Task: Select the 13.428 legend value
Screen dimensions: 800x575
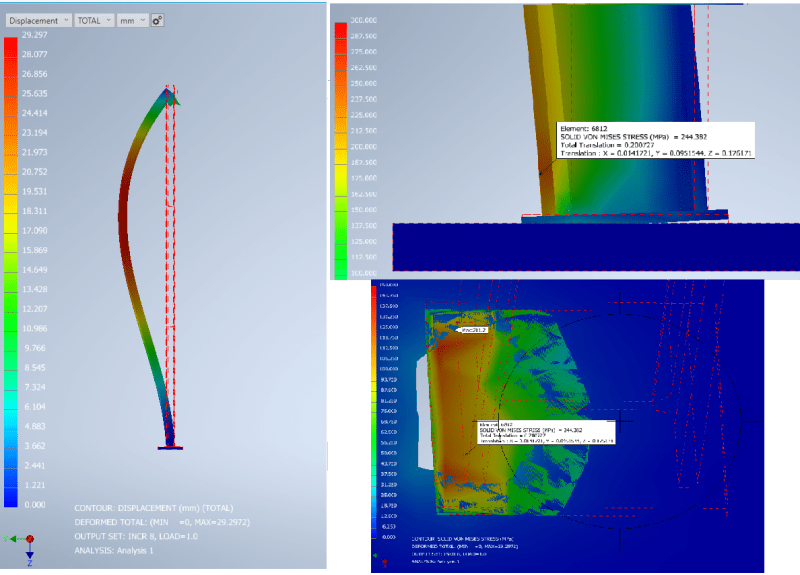Action: pos(34,289)
